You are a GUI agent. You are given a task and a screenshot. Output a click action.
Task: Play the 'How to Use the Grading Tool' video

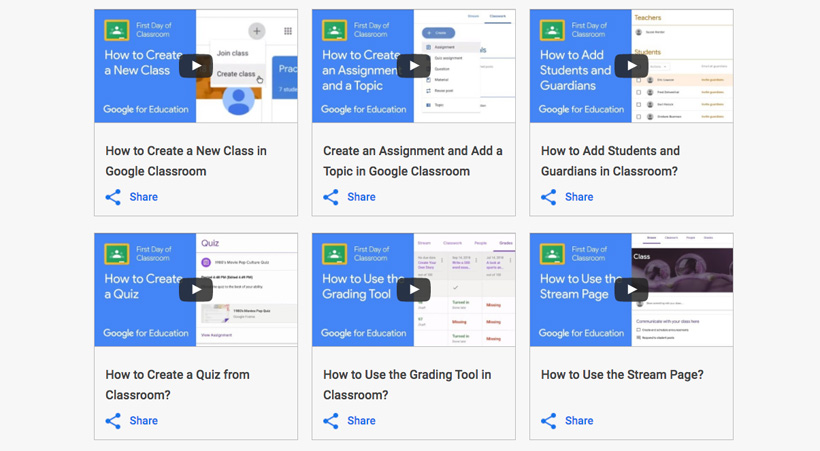413,290
